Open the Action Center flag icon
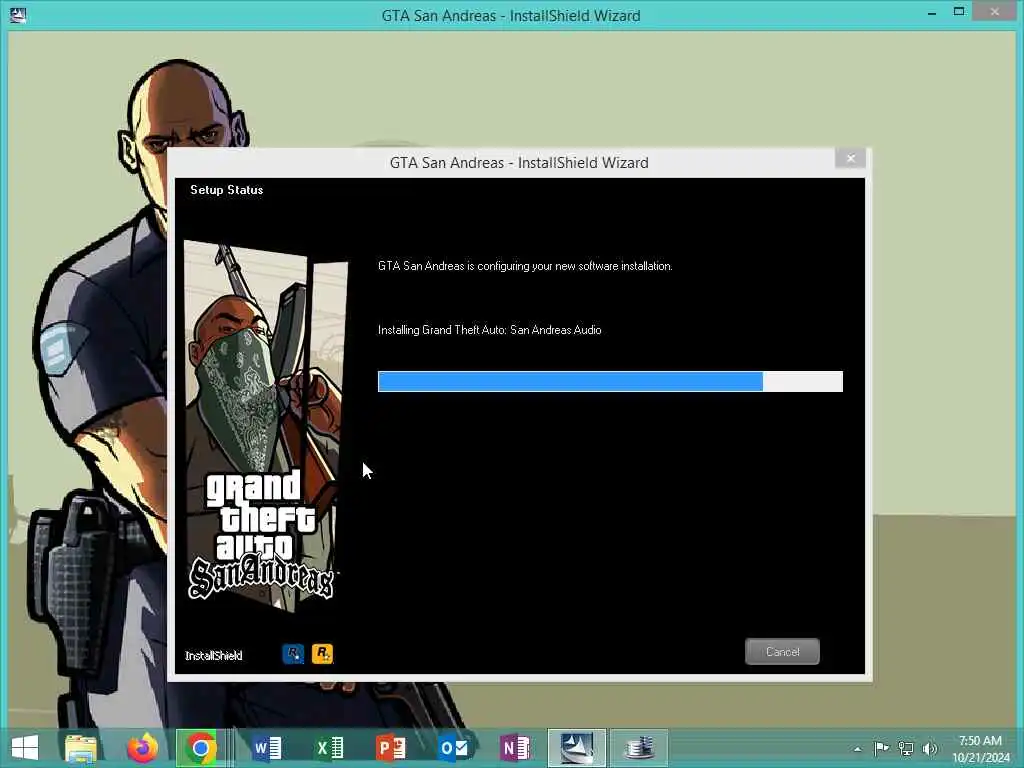The height and width of the screenshot is (768, 1024). click(881, 748)
